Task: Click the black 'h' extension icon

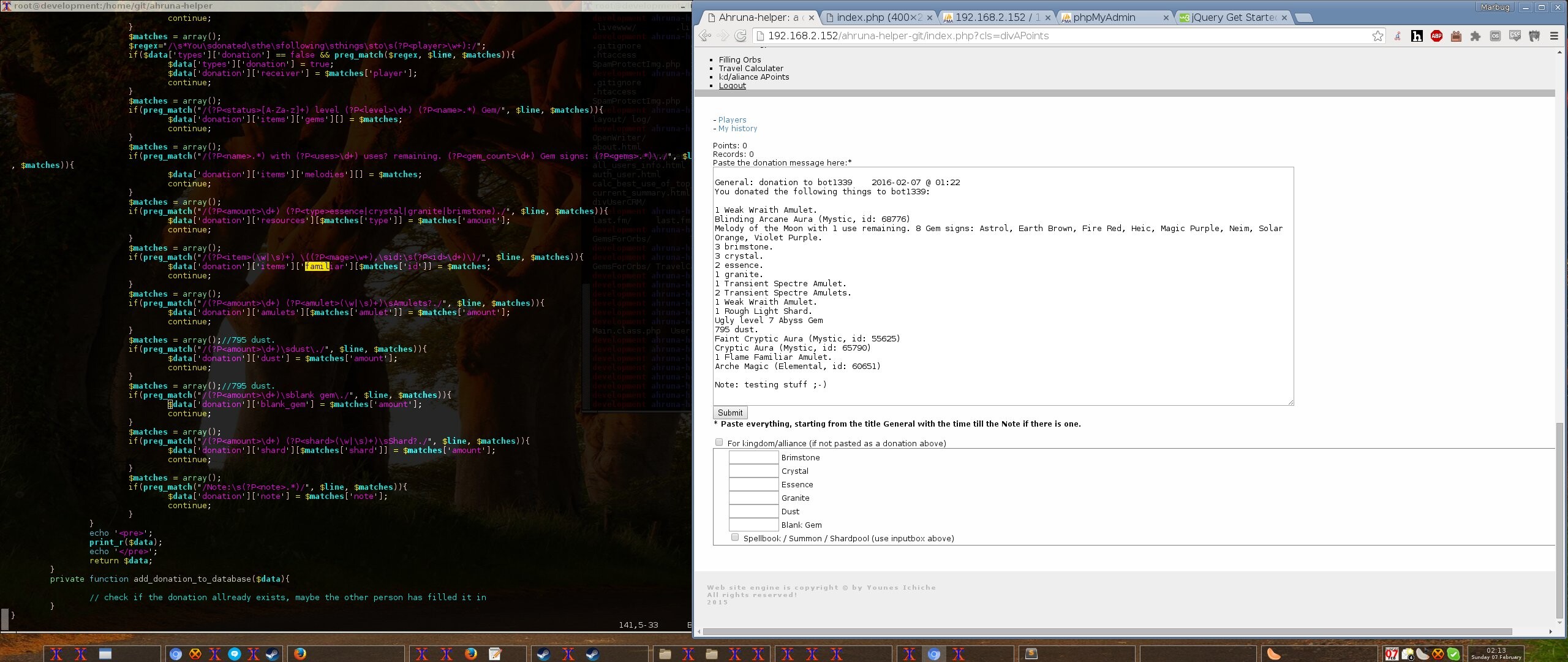Action: (x=1417, y=36)
